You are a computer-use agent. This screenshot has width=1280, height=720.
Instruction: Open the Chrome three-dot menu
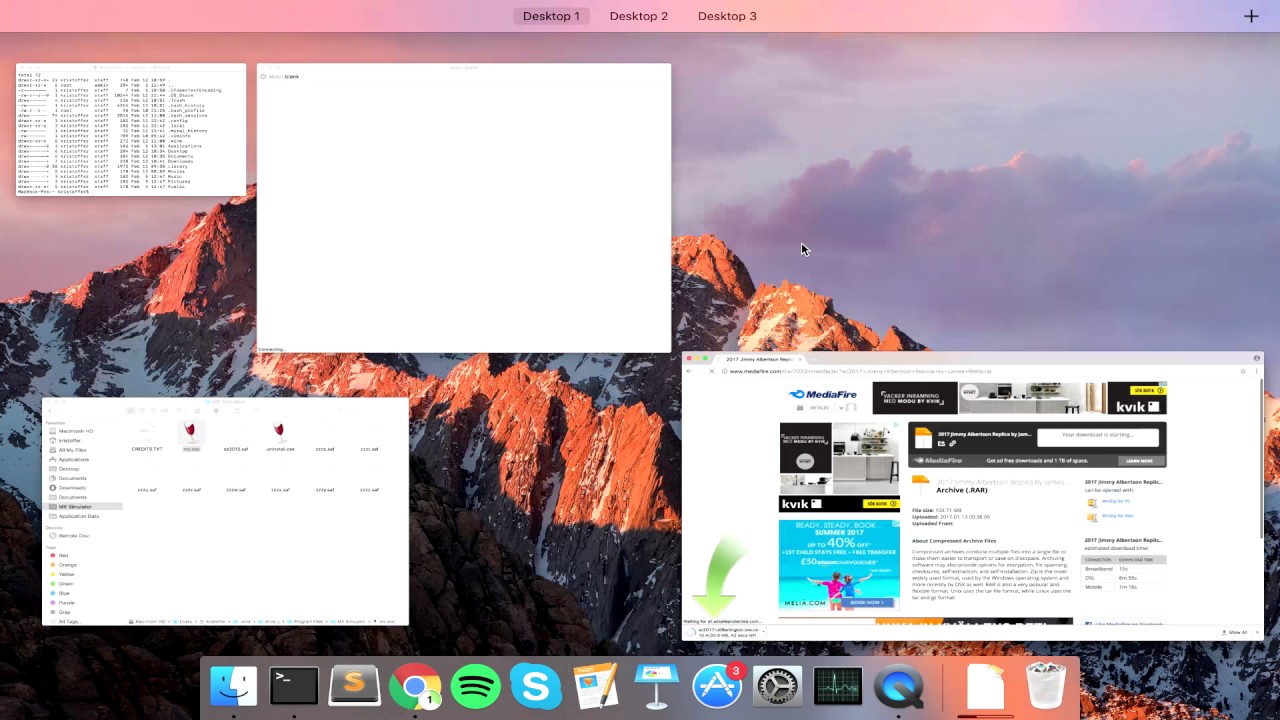coord(1257,371)
